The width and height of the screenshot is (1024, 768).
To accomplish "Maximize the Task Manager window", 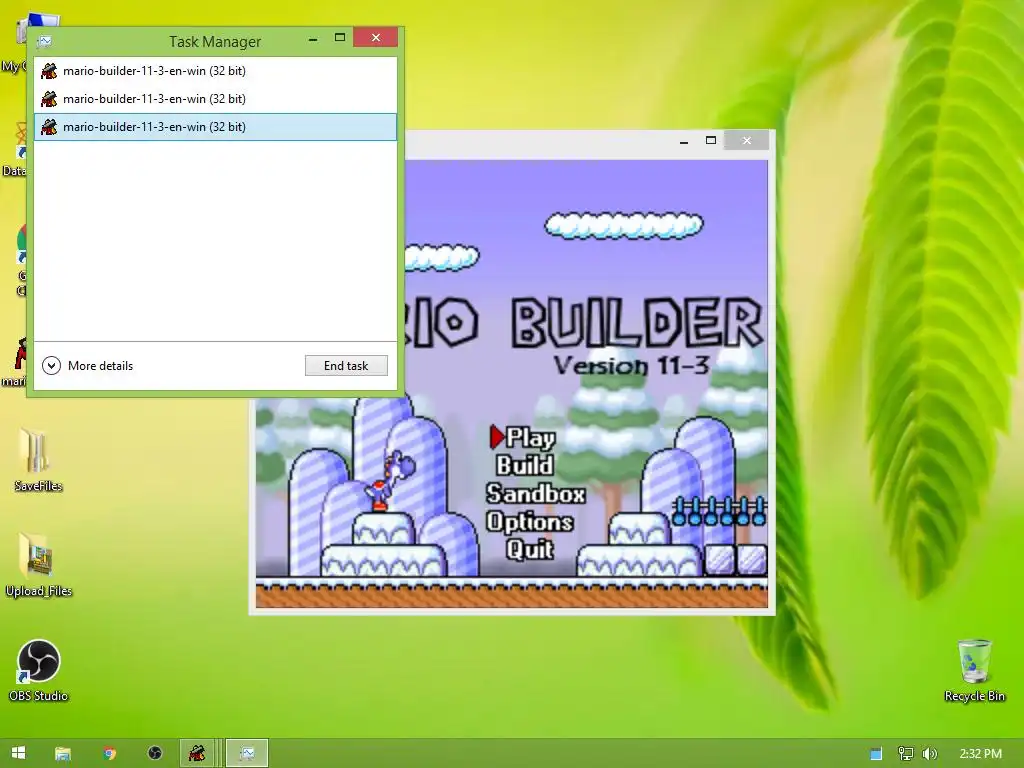I will coord(340,38).
